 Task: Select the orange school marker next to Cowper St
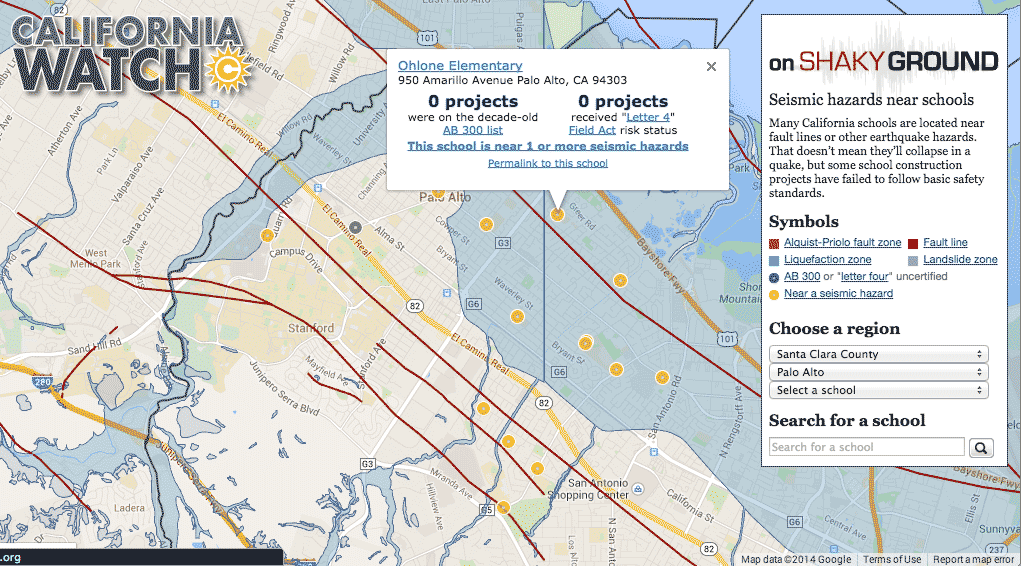(486, 225)
